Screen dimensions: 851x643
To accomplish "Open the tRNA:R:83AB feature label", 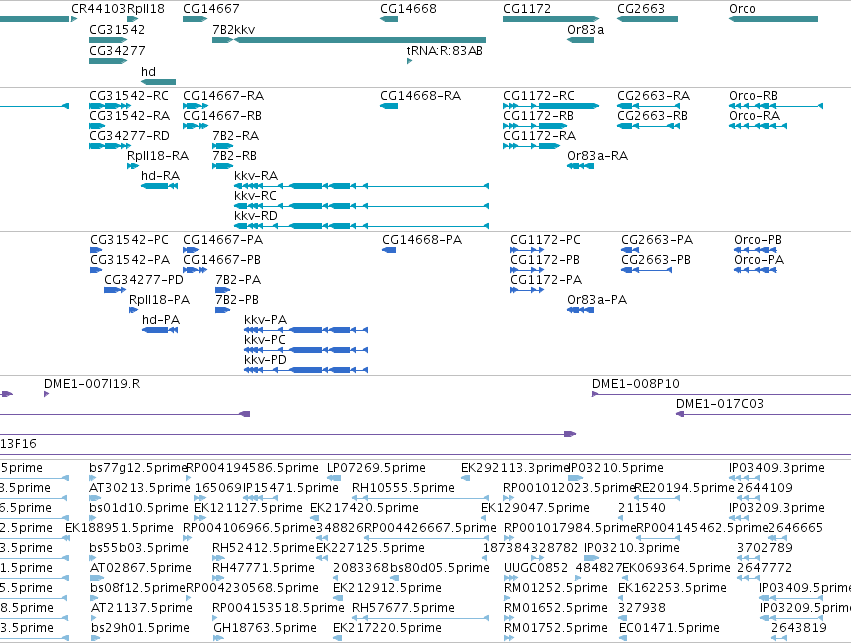I will 444,50.
